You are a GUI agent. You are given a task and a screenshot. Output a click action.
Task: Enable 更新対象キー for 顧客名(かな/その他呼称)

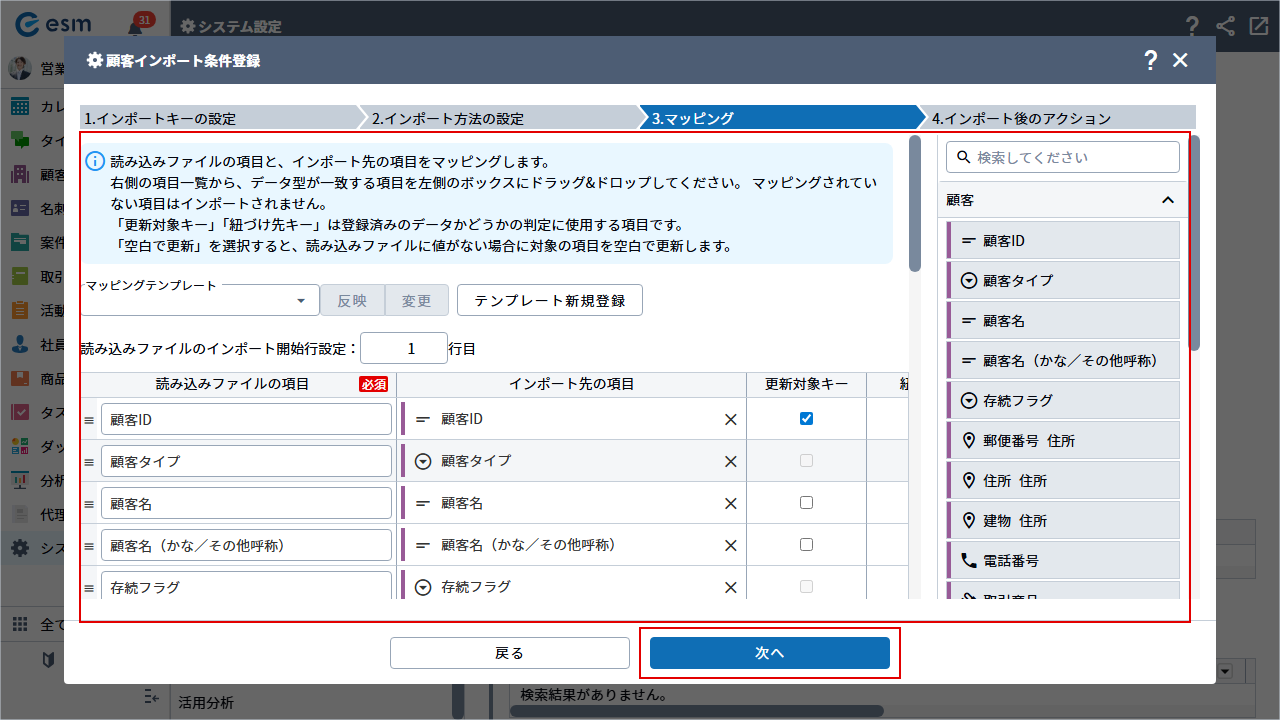(806, 545)
